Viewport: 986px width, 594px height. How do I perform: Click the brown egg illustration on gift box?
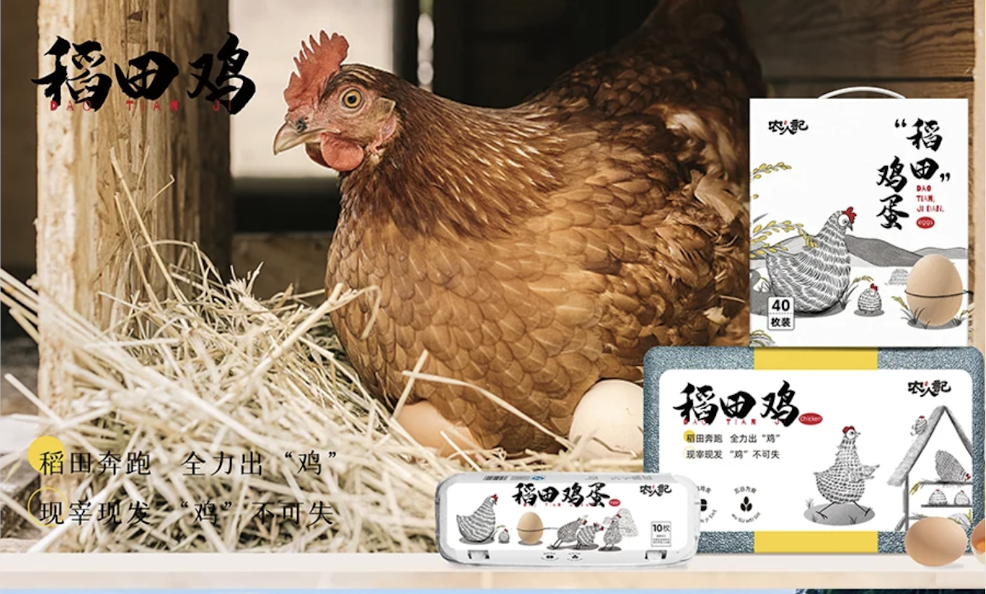coord(934,290)
